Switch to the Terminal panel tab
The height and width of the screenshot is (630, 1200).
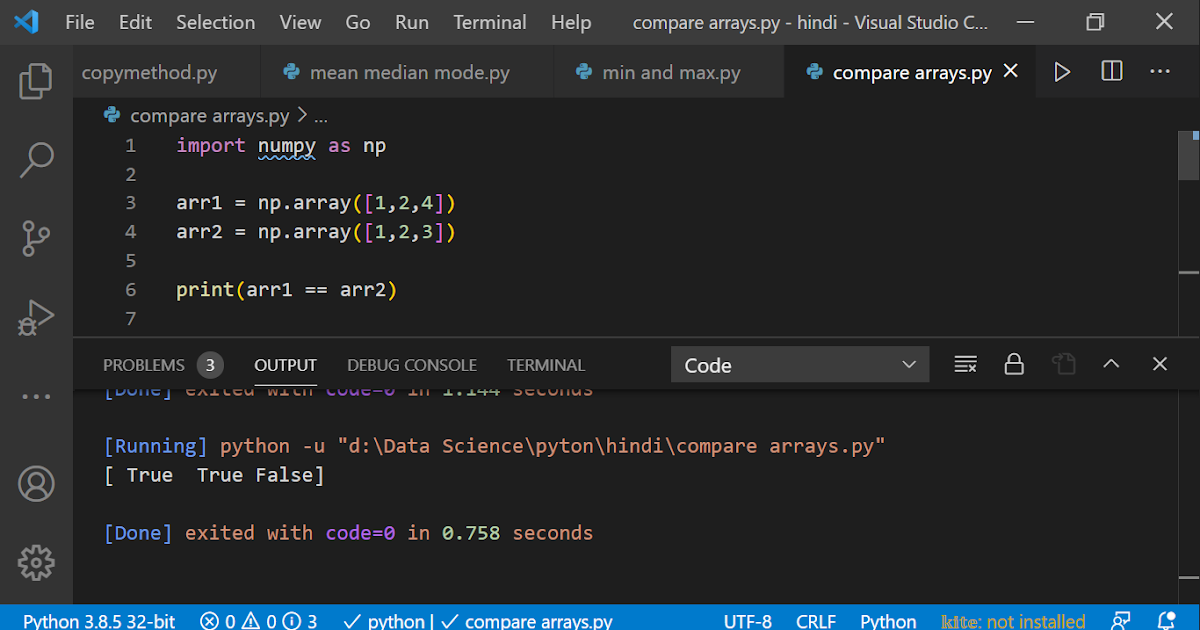coord(546,365)
